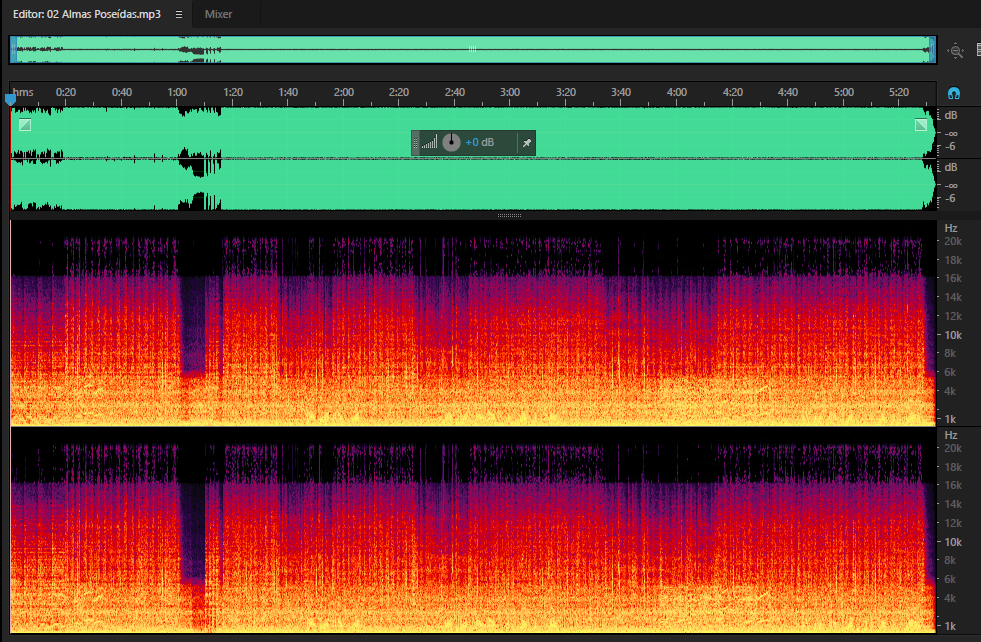Click the Fade Out handle on the waveform
The image size is (981, 642).
[x=921, y=125]
